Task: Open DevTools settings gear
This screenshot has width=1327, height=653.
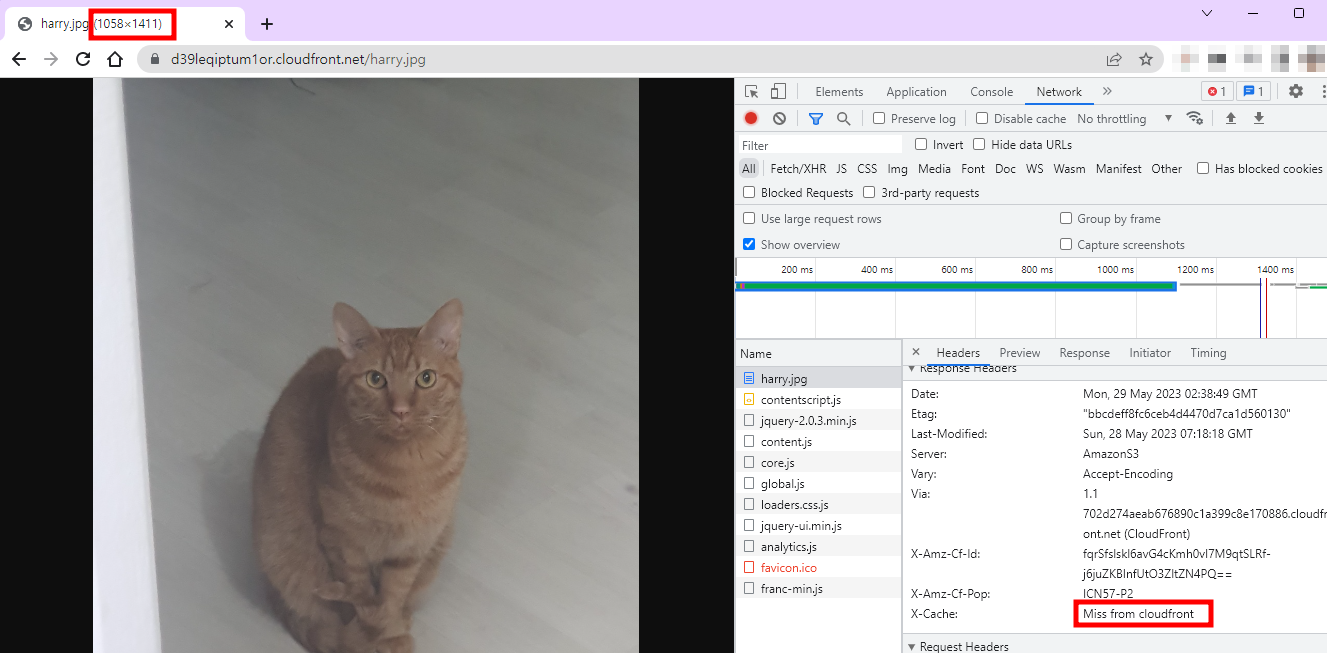Action: click(1296, 91)
